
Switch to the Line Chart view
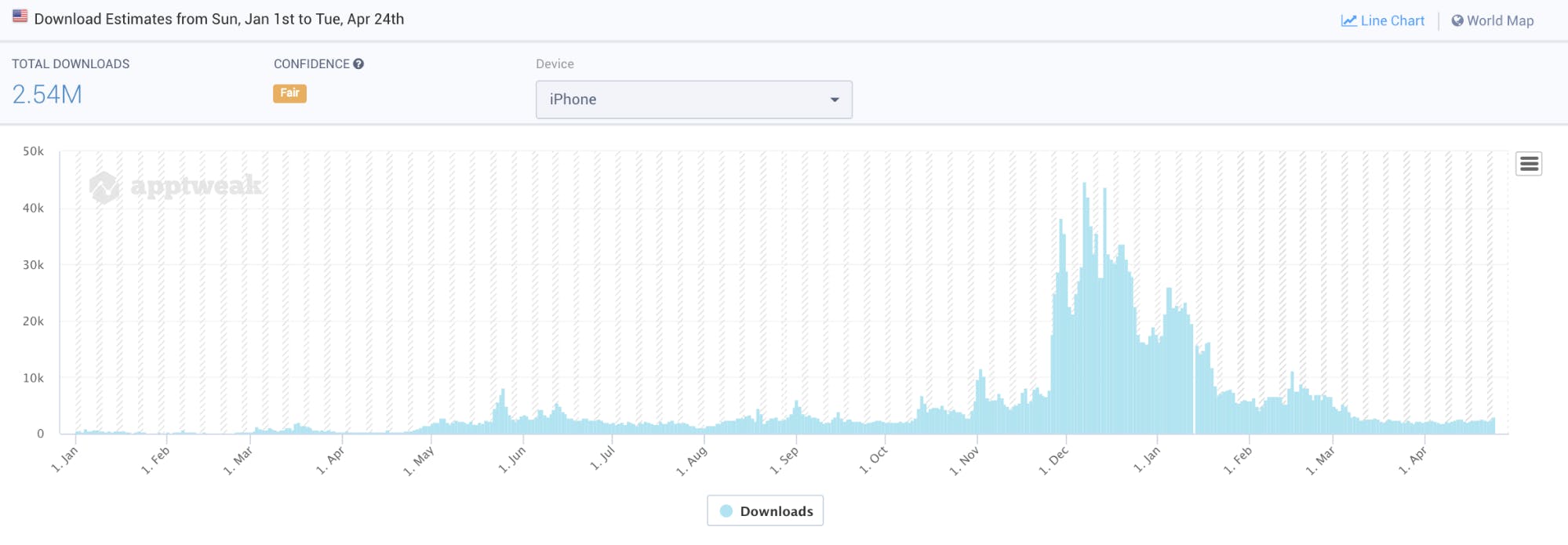(x=1392, y=21)
